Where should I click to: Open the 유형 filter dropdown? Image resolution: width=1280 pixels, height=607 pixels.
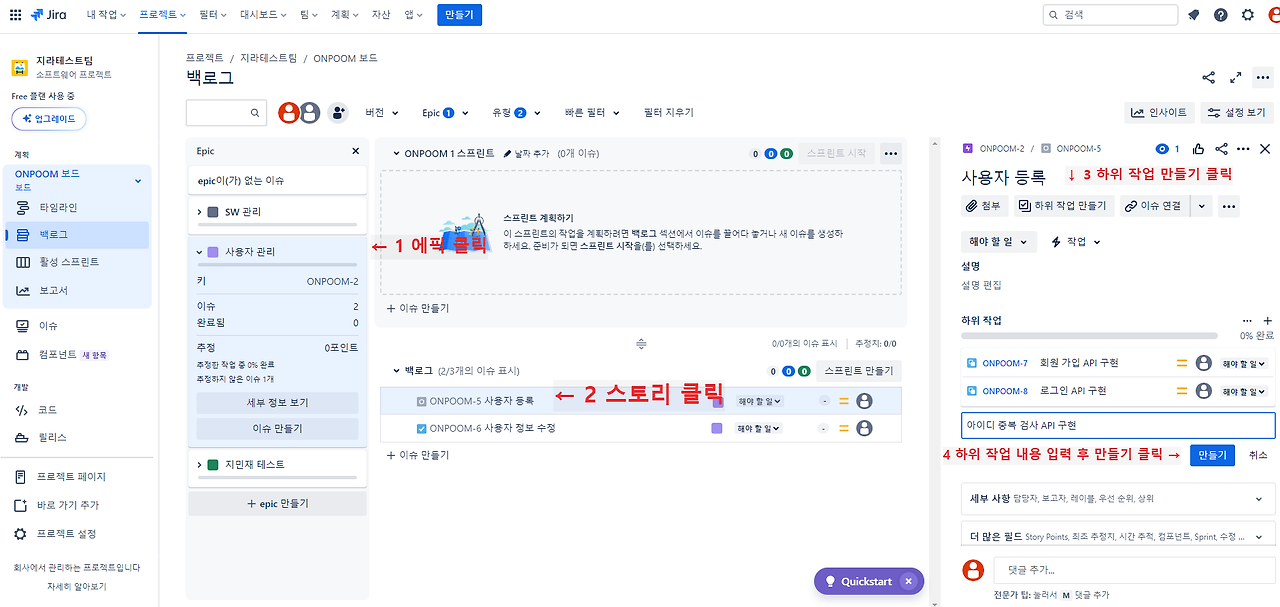tap(515, 113)
